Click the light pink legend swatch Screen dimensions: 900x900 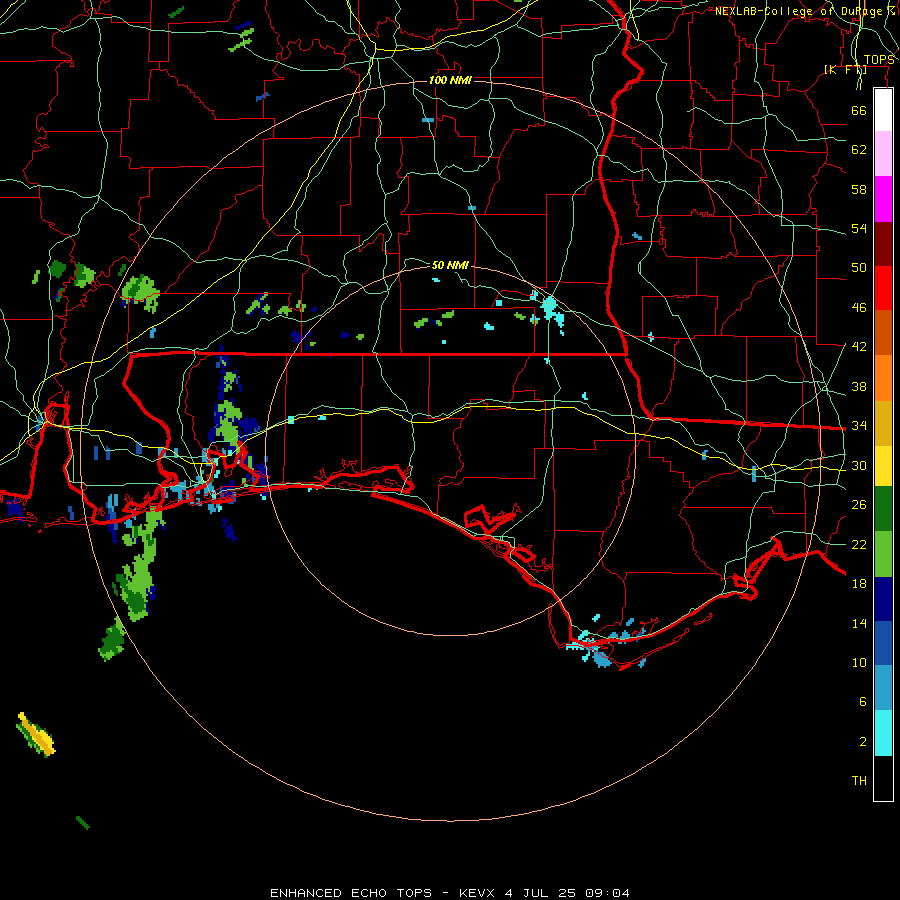click(883, 153)
